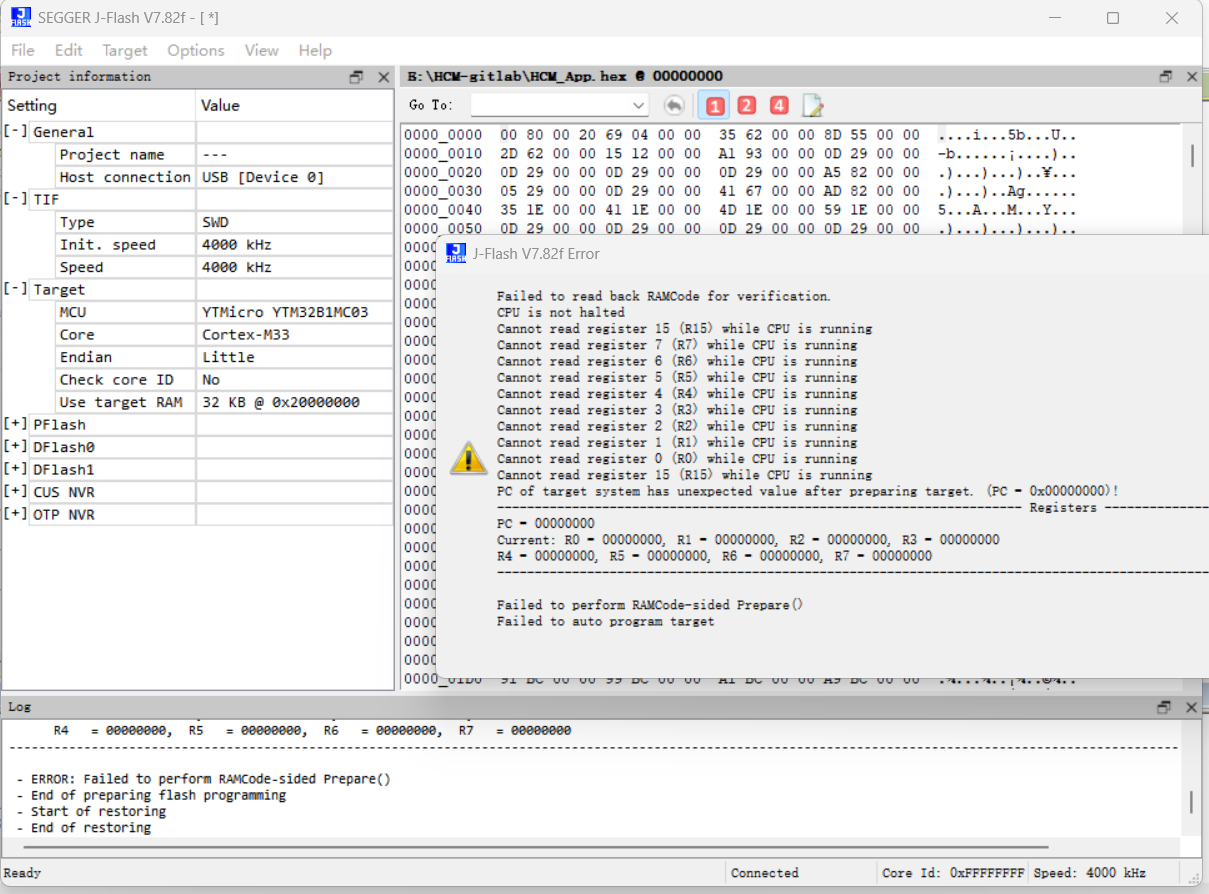Expand the CUS NVR group
Image resolution: width=1209 pixels, height=894 pixels.
[15, 492]
